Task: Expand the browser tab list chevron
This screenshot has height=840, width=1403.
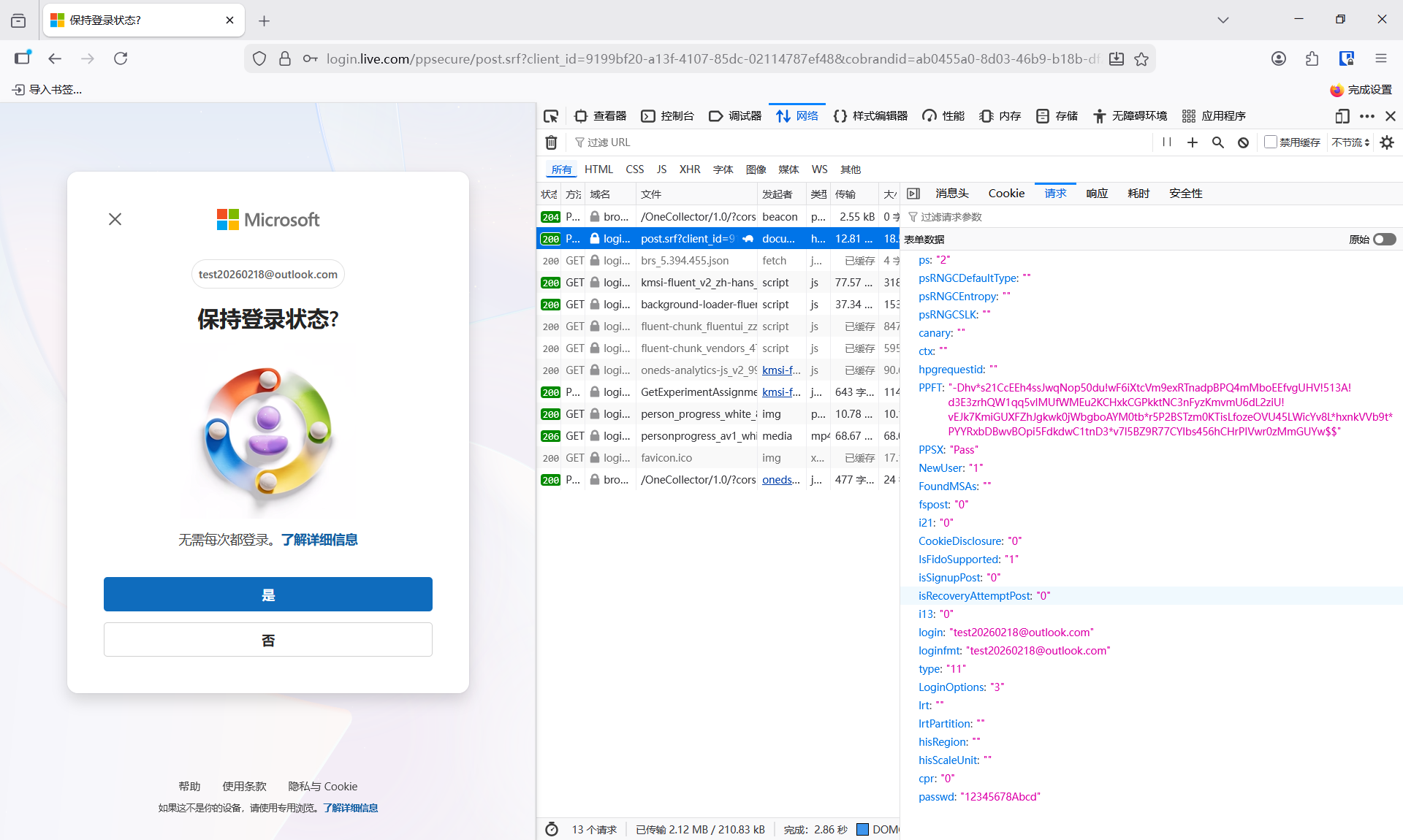Action: click(x=1223, y=20)
